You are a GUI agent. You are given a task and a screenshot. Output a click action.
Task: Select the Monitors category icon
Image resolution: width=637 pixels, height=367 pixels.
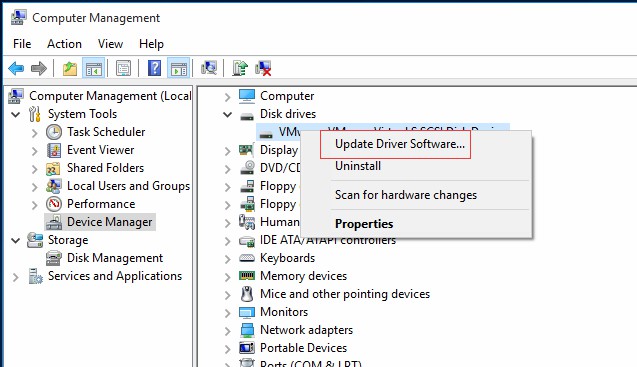tap(247, 312)
